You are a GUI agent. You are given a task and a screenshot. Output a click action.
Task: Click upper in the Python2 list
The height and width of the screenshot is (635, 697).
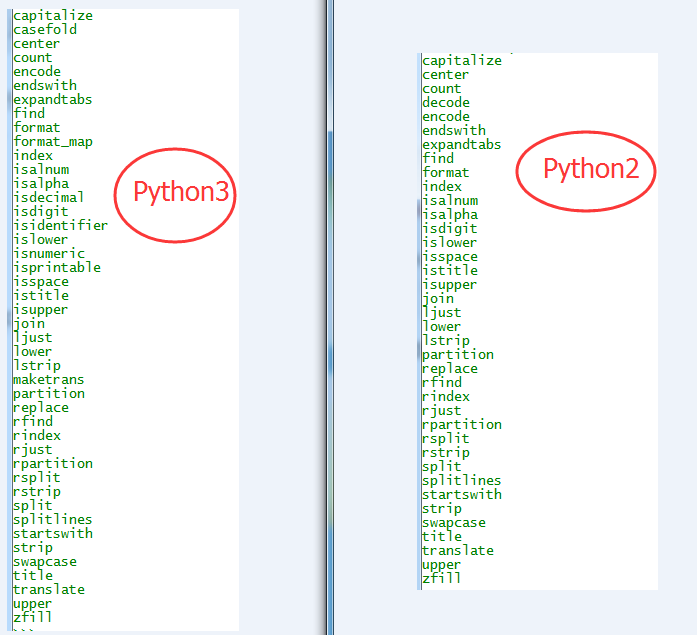[x=441, y=565]
